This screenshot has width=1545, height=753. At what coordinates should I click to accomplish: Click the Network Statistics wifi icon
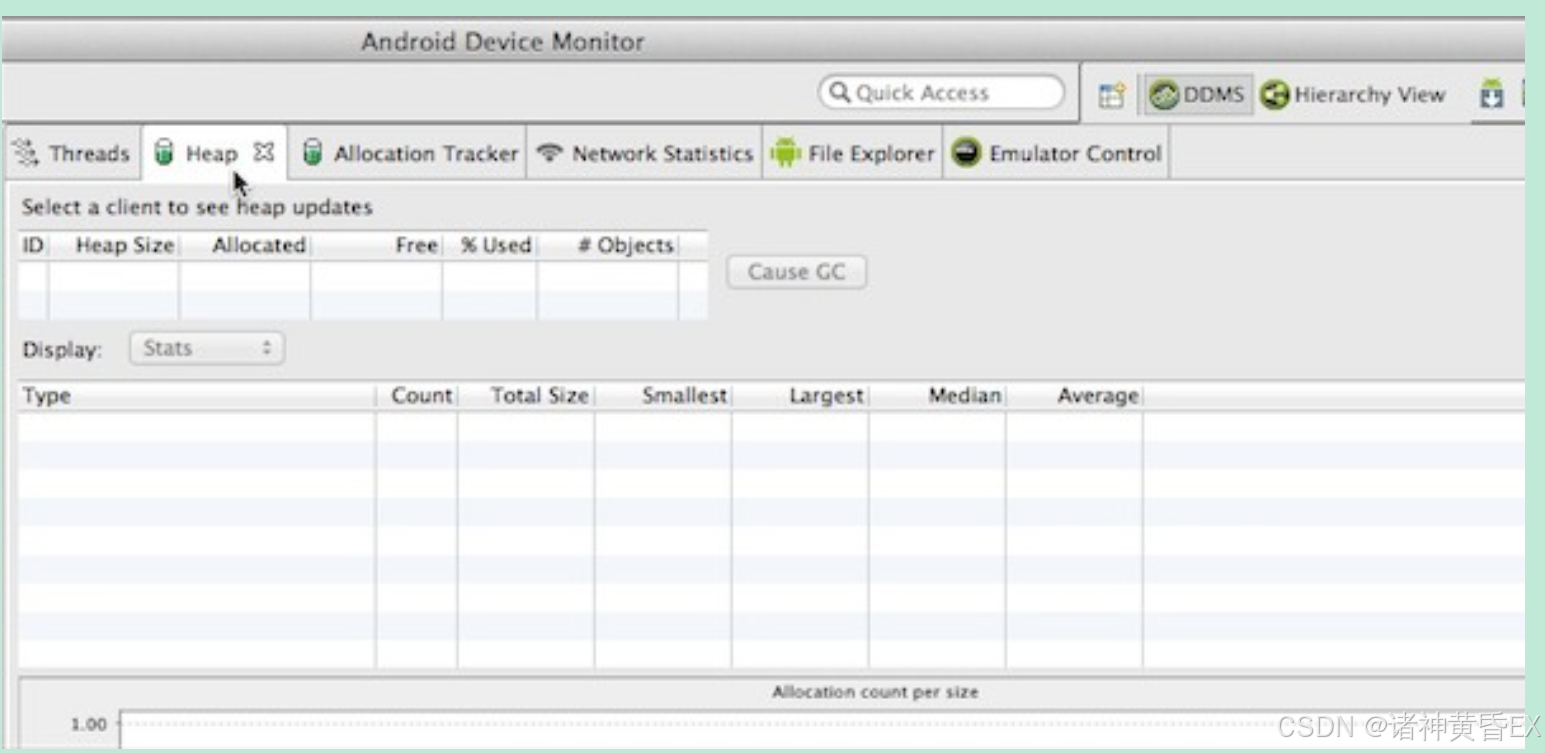(x=549, y=153)
